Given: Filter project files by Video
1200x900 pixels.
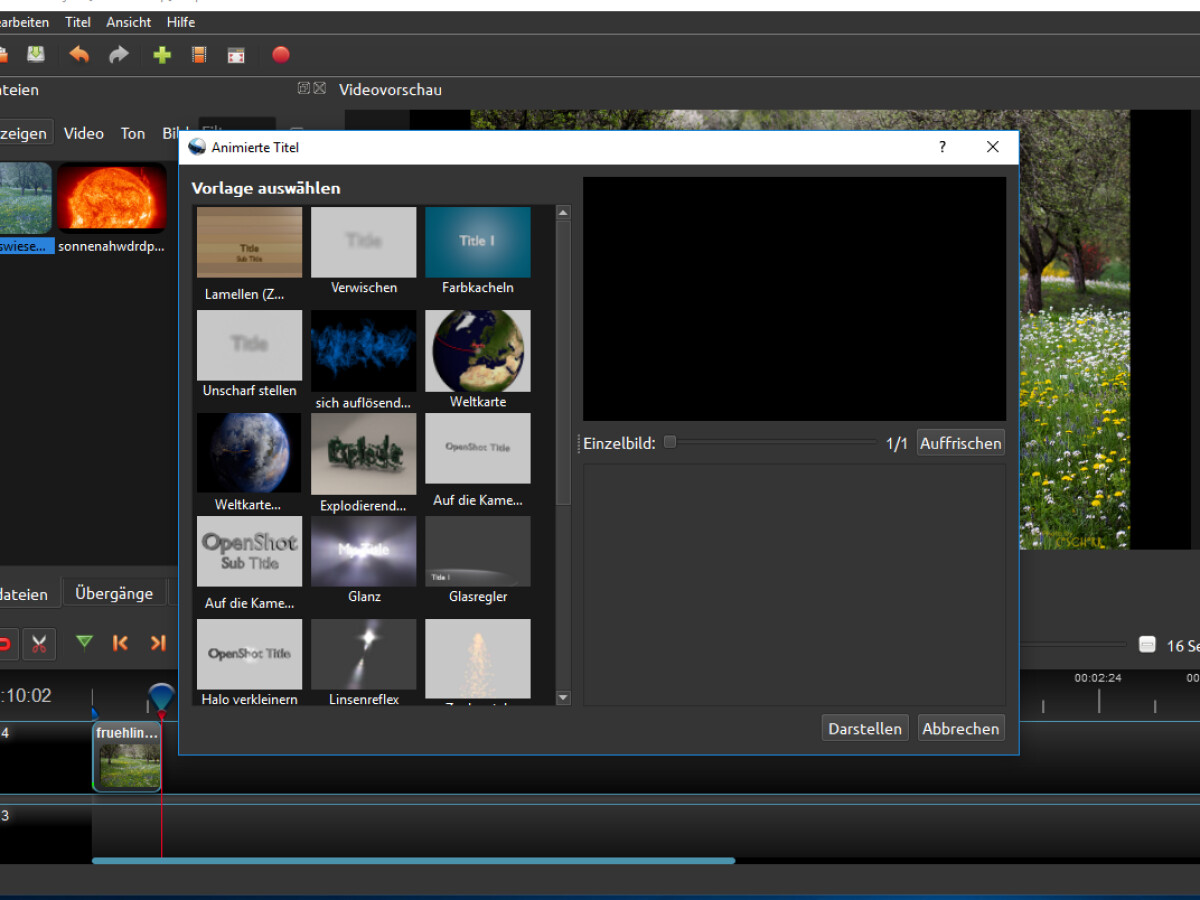Looking at the screenshot, I should tap(84, 133).
